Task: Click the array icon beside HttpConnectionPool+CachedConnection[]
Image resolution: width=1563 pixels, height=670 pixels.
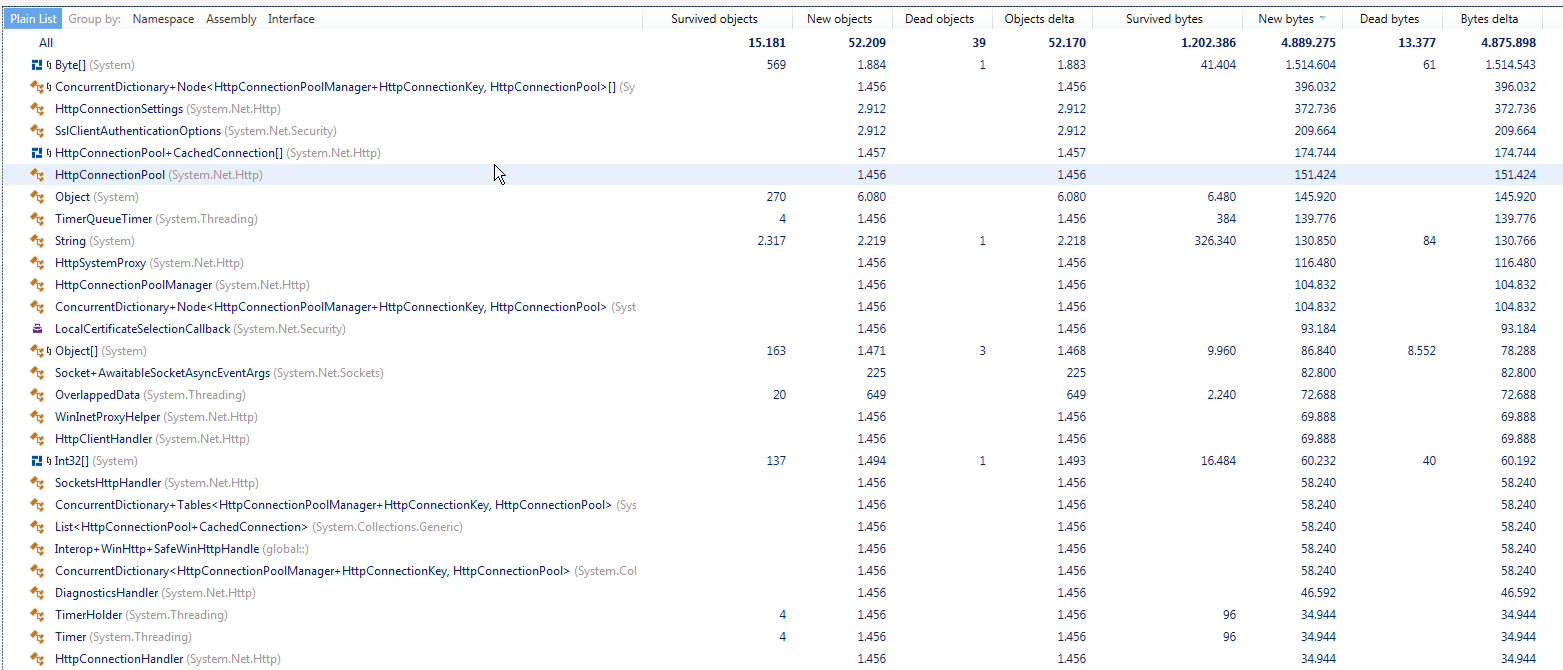Action: click(36, 152)
